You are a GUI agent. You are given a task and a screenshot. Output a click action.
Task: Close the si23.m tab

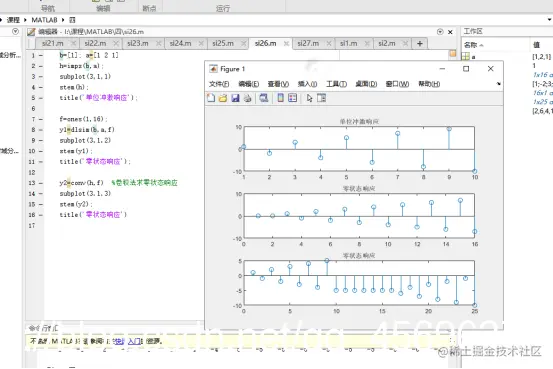tap(158, 43)
